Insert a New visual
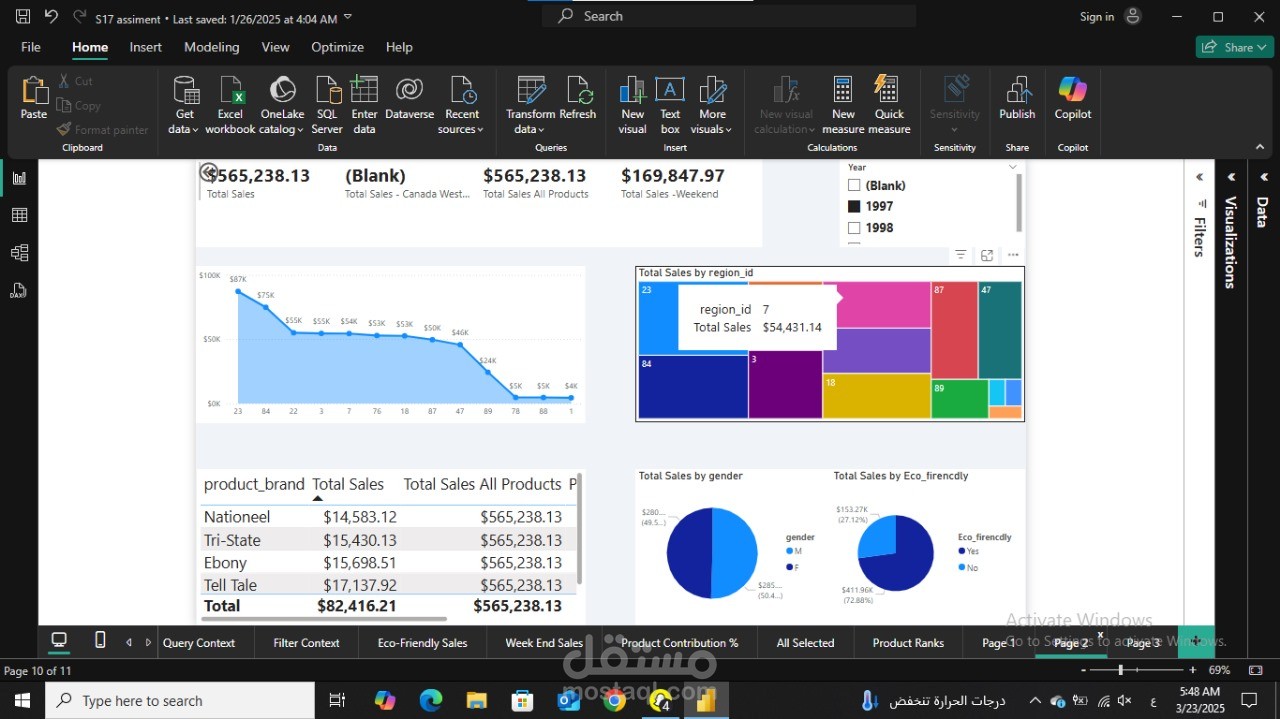 pyautogui.click(x=633, y=105)
